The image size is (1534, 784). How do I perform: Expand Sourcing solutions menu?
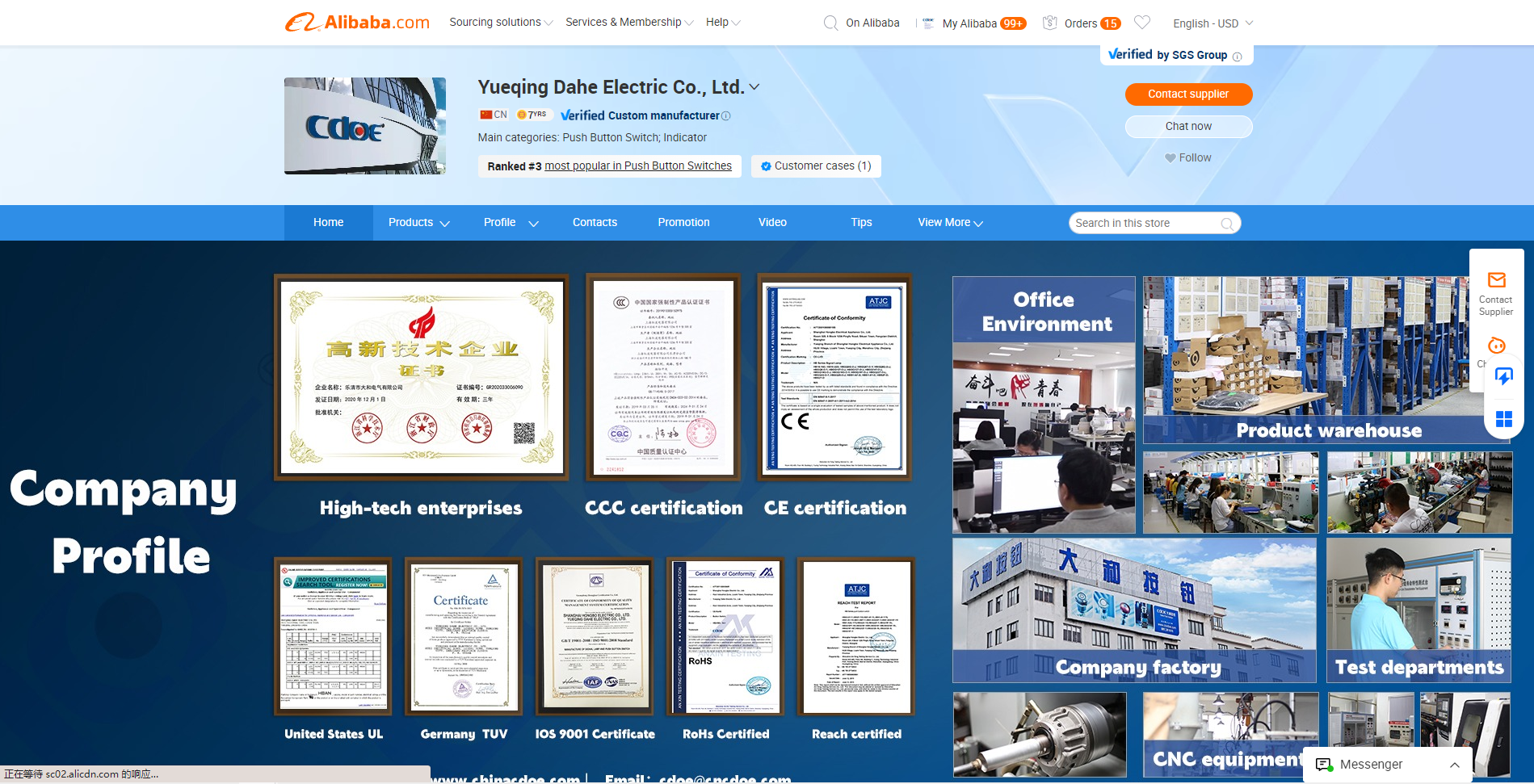click(502, 22)
